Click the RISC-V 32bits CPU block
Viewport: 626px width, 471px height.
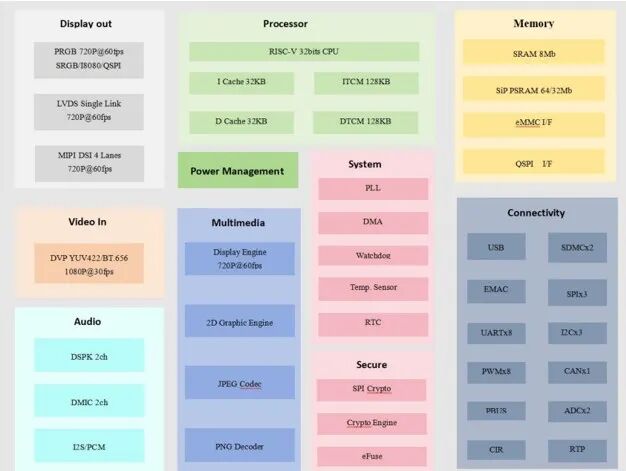coord(303,51)
